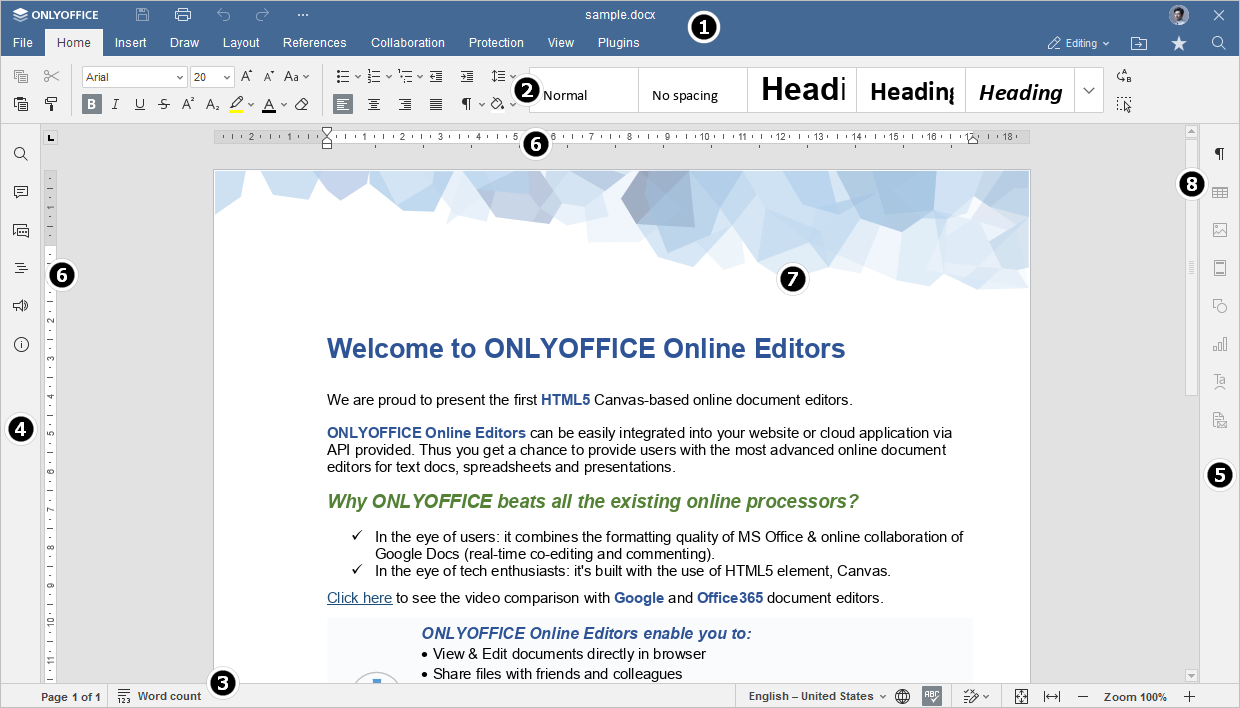Open Paragraph settings in right sidebar
The width and height of the screenshot is (1240, 708).
click(x=1219, y=153)
